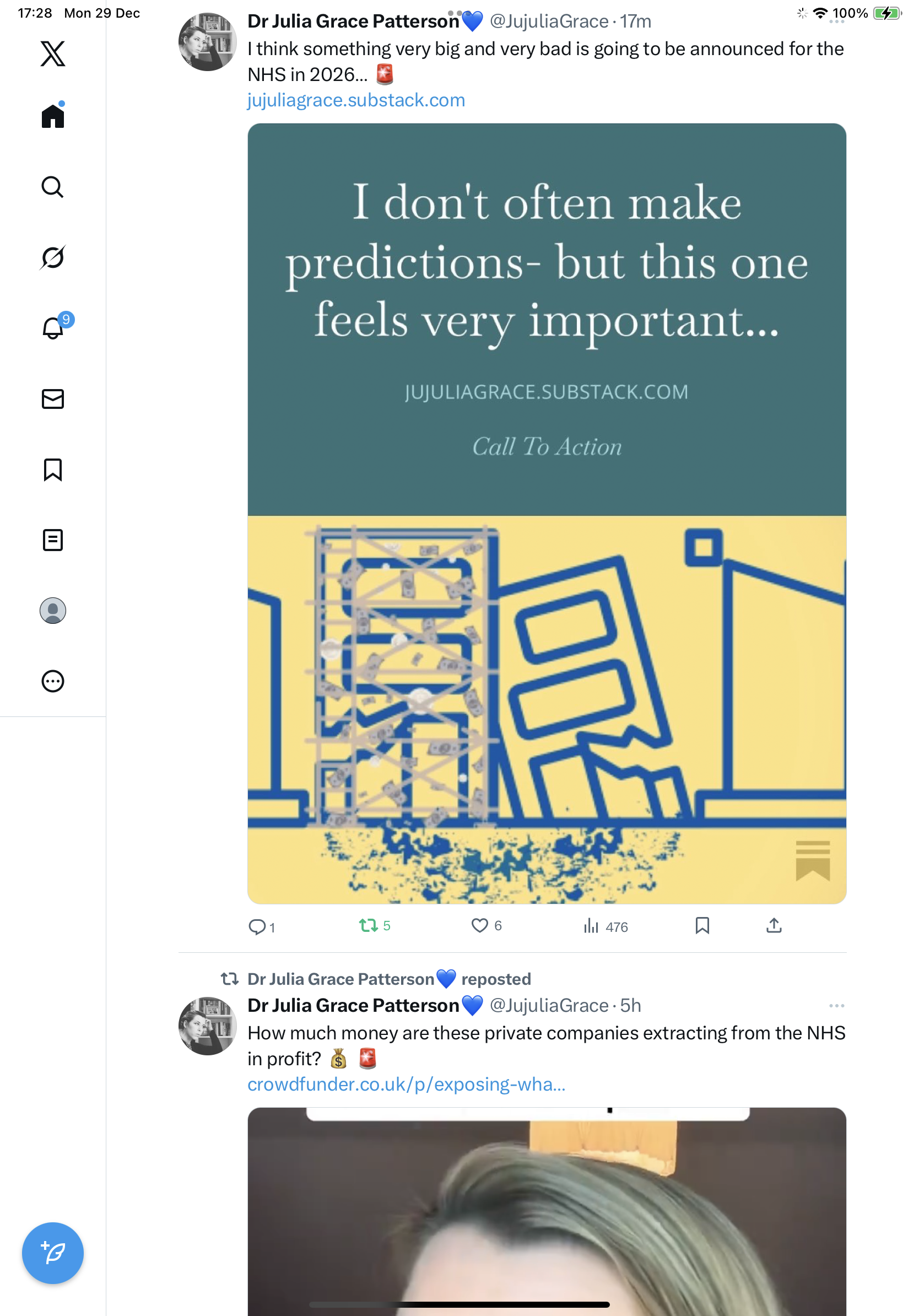The height and width of the screenshot is (1316, 919).
Task: Open more options on the 17m post
Action: point(836,21)
